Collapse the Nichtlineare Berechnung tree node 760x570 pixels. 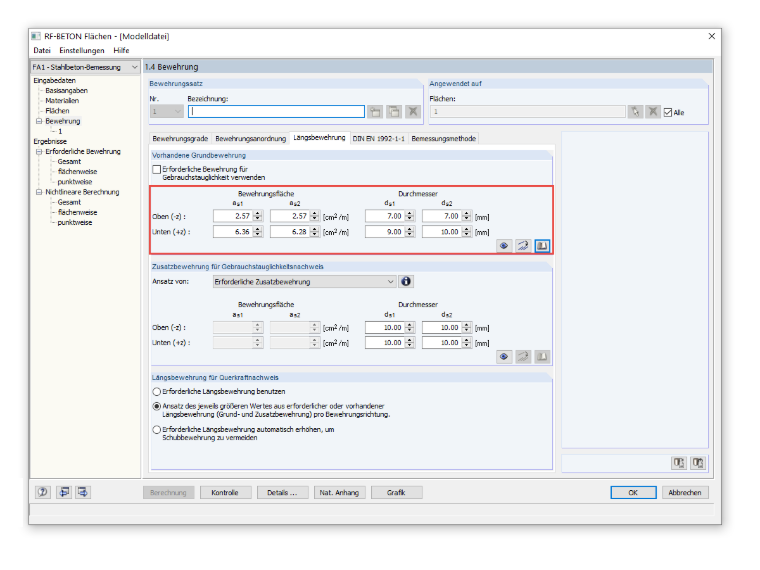[39, 192]
